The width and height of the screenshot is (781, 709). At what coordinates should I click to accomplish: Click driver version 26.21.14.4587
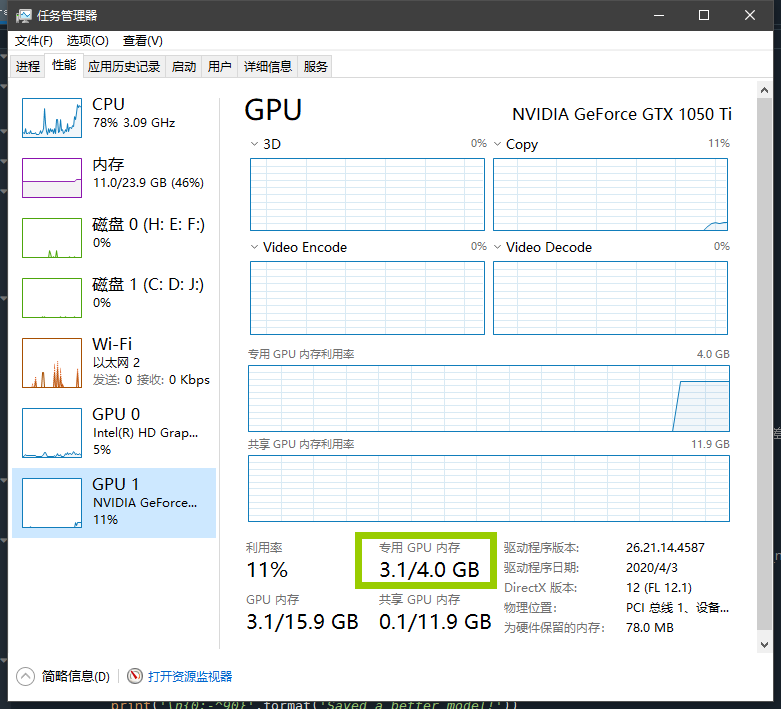[x=665, y=548]
